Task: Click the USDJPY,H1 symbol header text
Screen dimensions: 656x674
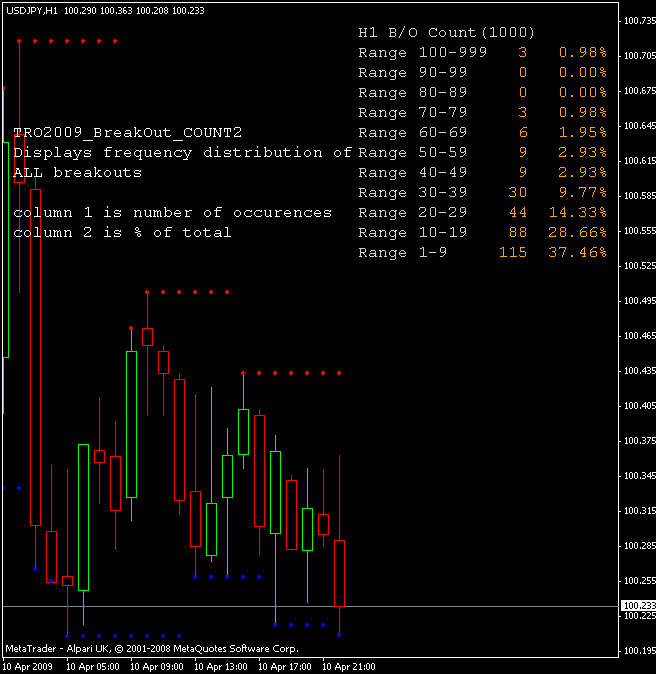Action: click(30, 9)
